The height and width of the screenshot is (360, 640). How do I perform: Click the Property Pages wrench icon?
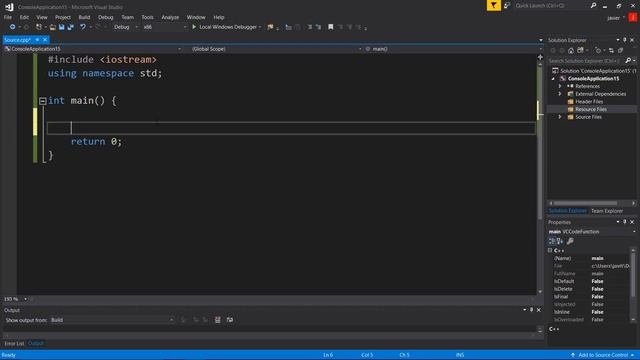point(570,241)
